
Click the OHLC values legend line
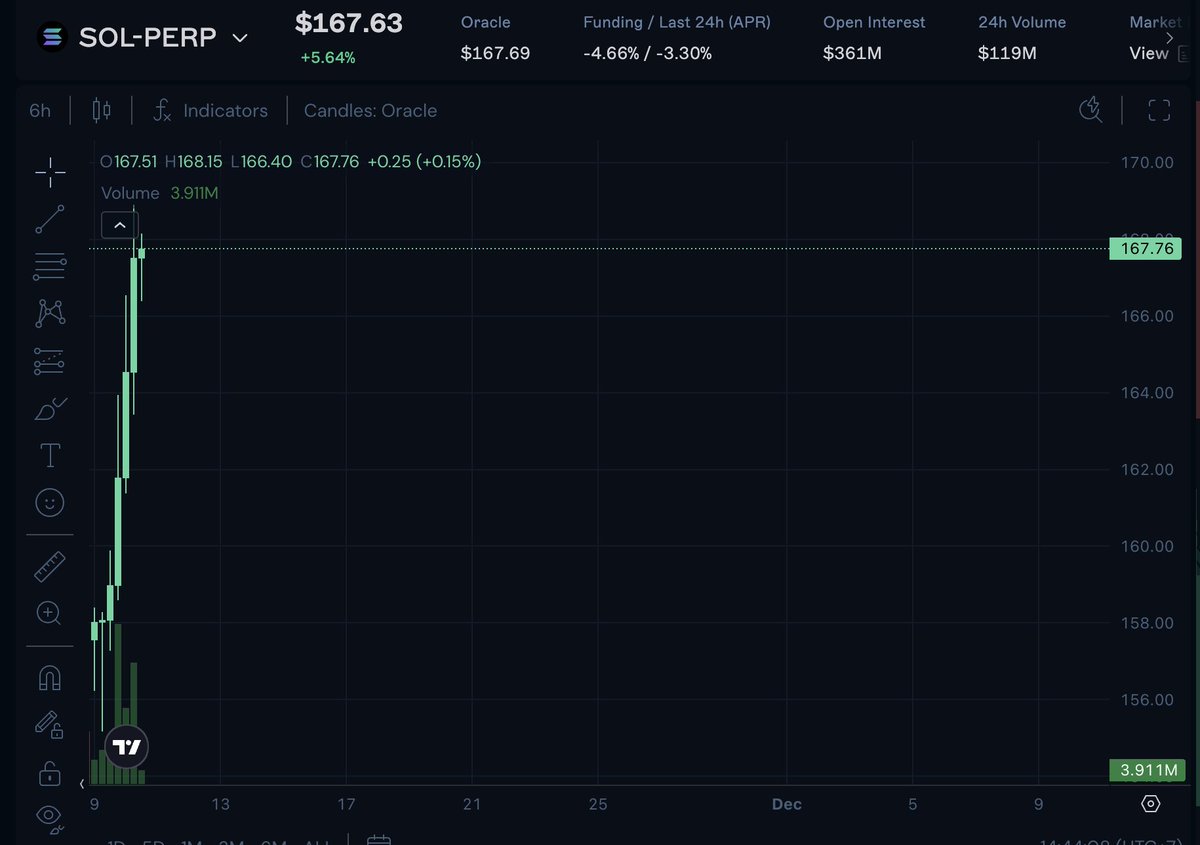[291, 161]
